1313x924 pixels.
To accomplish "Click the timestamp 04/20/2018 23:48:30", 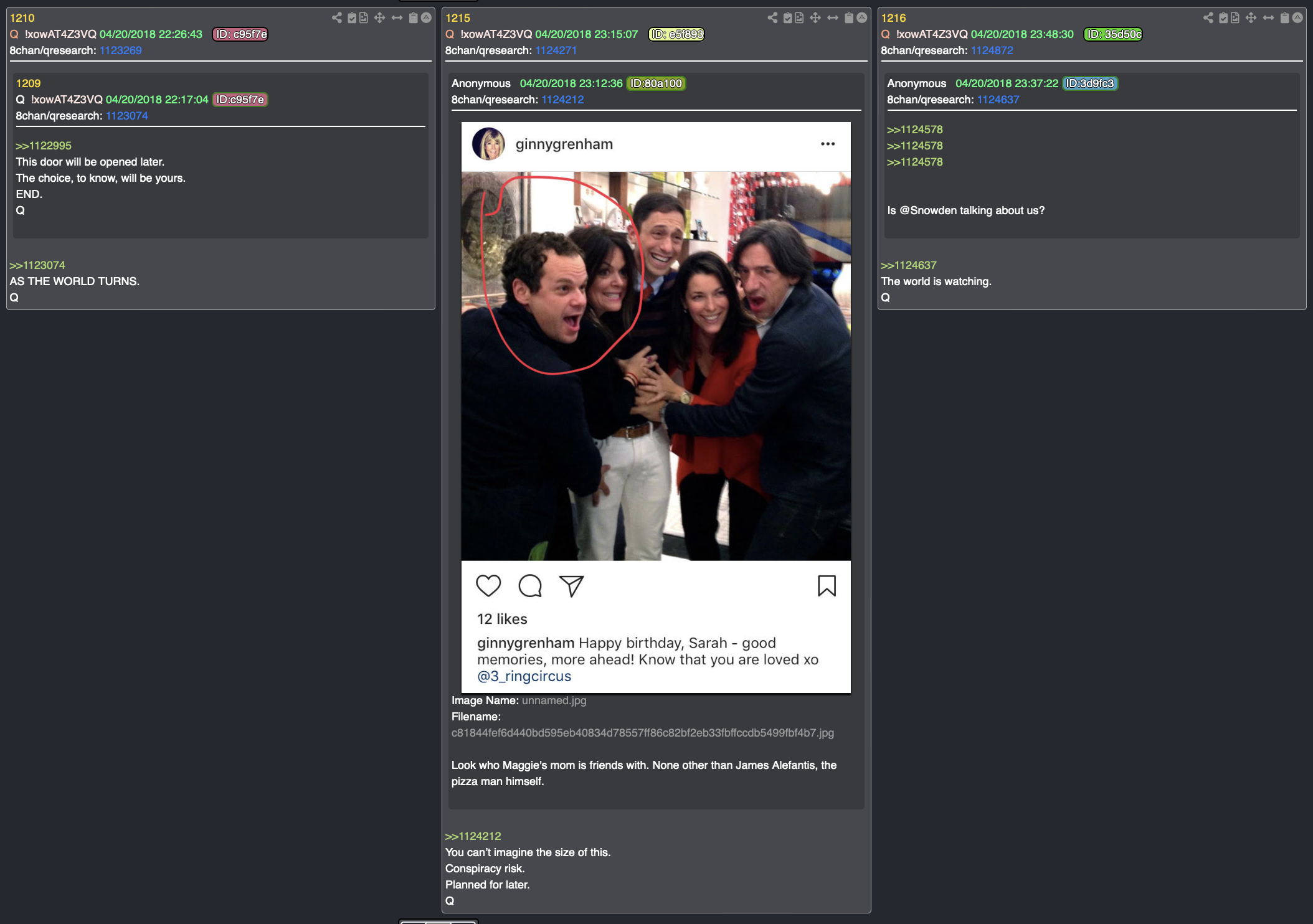I will point(1022,34).
